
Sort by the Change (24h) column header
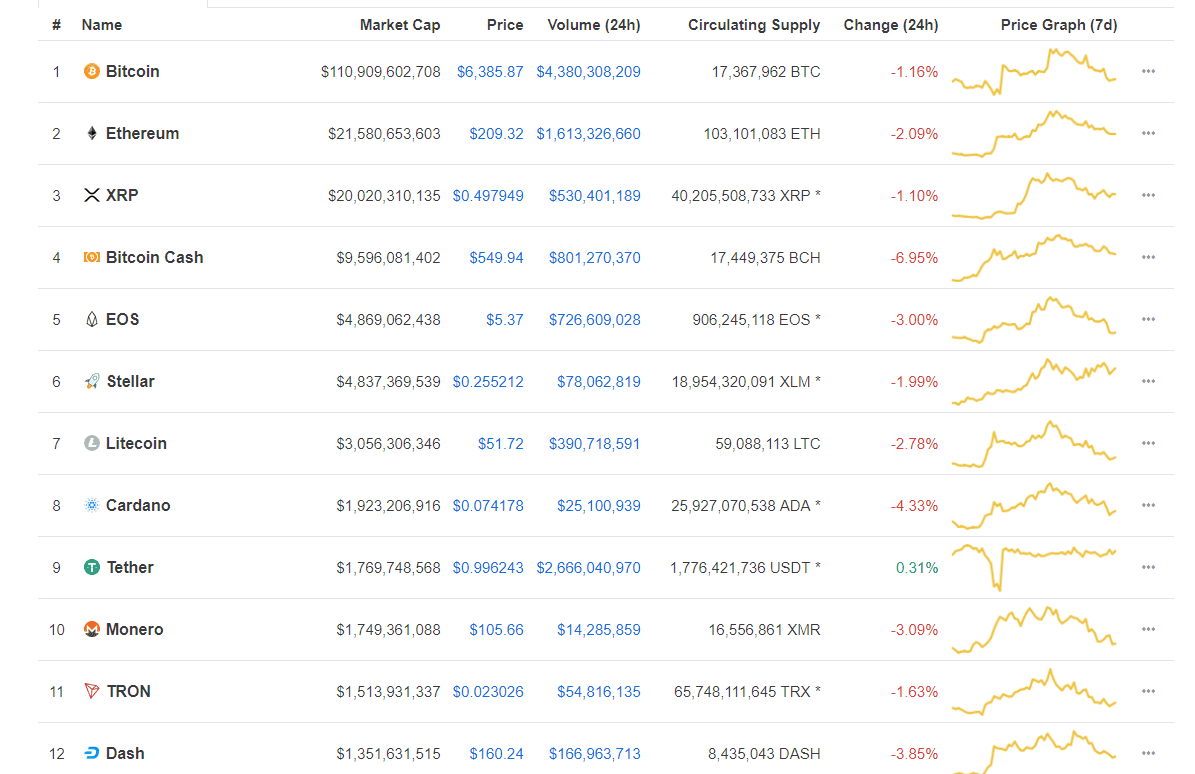891,25
